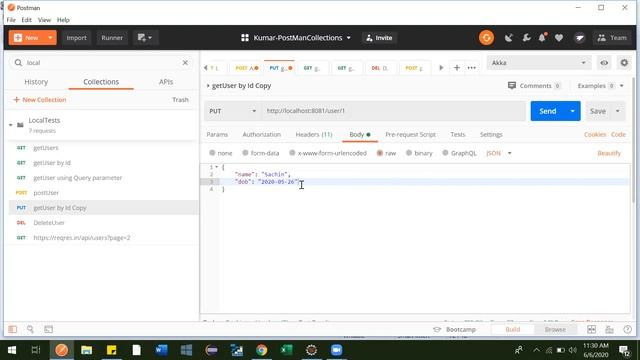This screenshot has height=360, width=640.
Task: Open the View menu
Action: click(x=44, y=20)
